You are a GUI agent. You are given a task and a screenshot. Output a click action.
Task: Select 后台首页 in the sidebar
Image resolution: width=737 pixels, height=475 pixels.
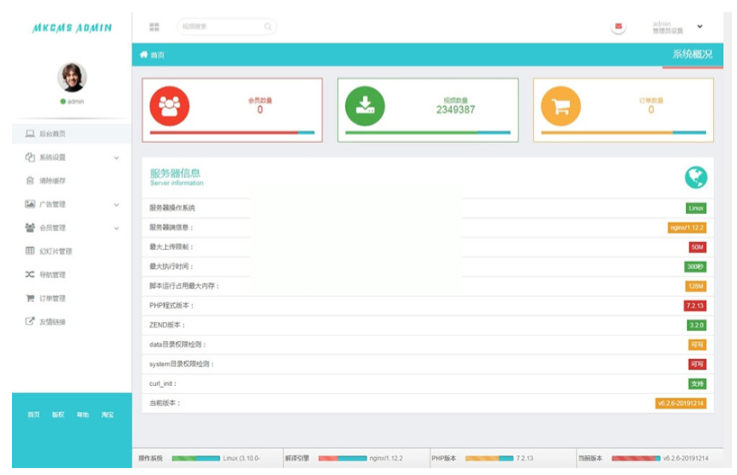[x=54, y=133]
